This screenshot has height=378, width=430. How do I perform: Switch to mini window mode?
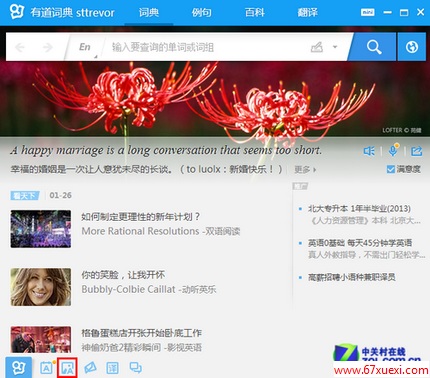(367, 12)
